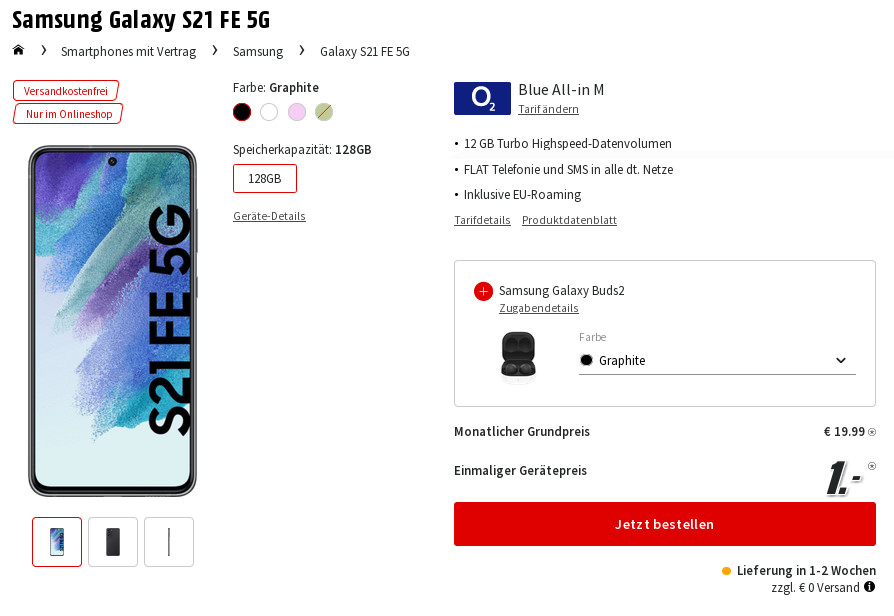Select the 128GB storage option
The height and width of the screenshot is (616, 894).
[x=264, y=178]
